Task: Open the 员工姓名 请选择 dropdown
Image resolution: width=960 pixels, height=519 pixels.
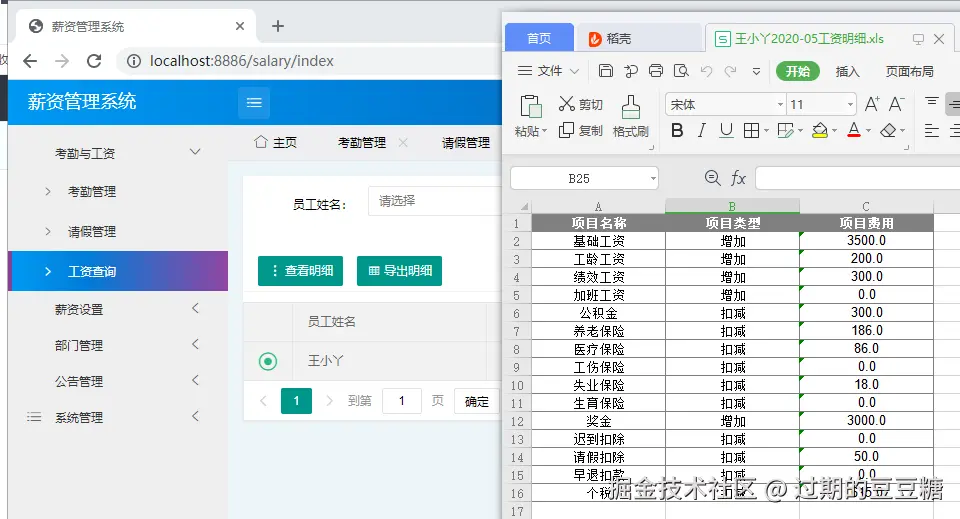Action: pos(435,201)
